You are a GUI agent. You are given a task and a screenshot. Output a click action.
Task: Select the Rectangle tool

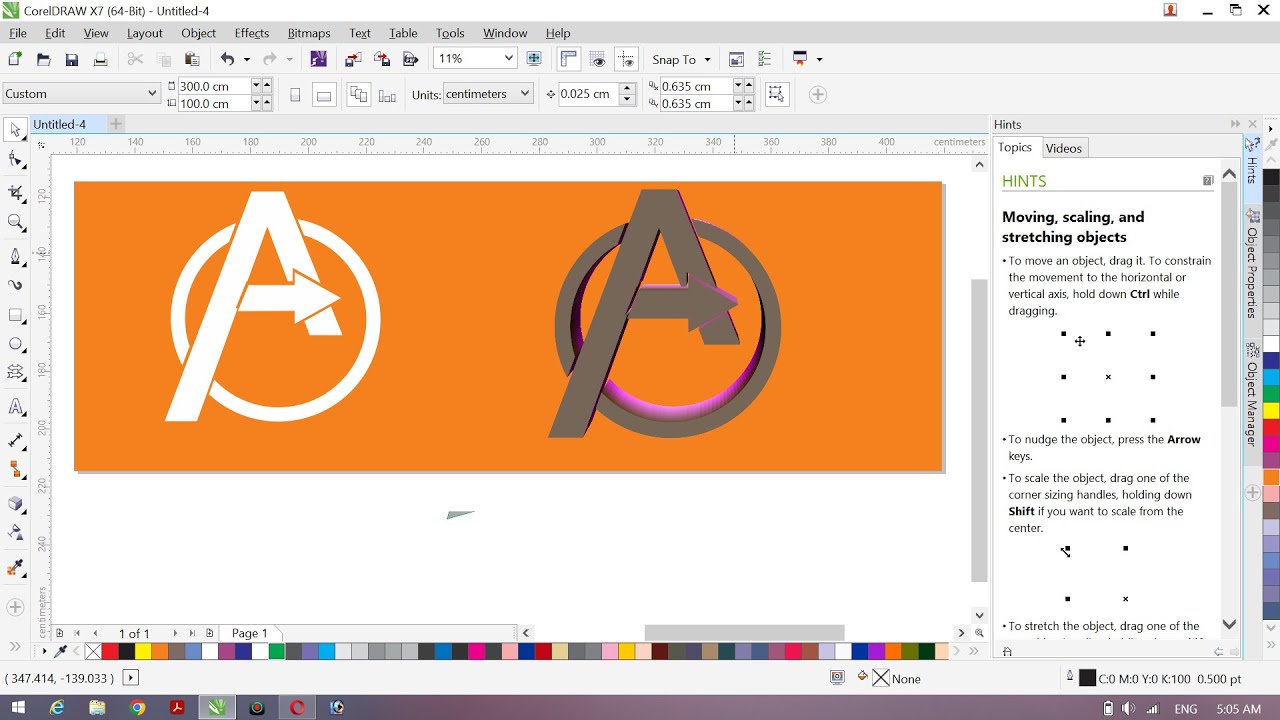(15, 315)
